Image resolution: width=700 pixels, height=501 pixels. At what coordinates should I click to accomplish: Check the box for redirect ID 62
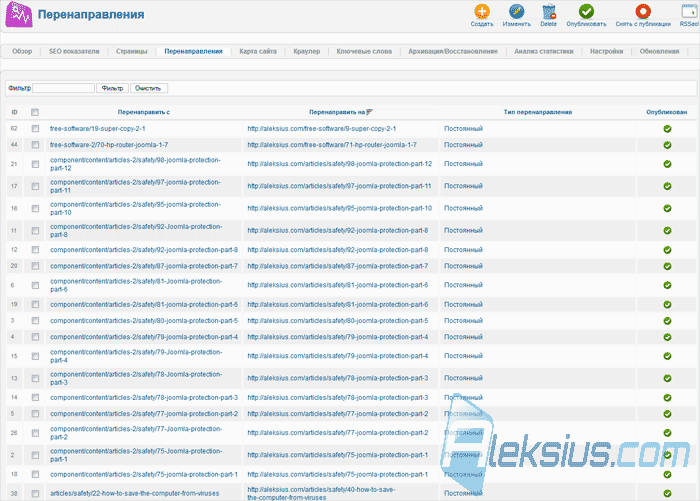click(35, 129)
